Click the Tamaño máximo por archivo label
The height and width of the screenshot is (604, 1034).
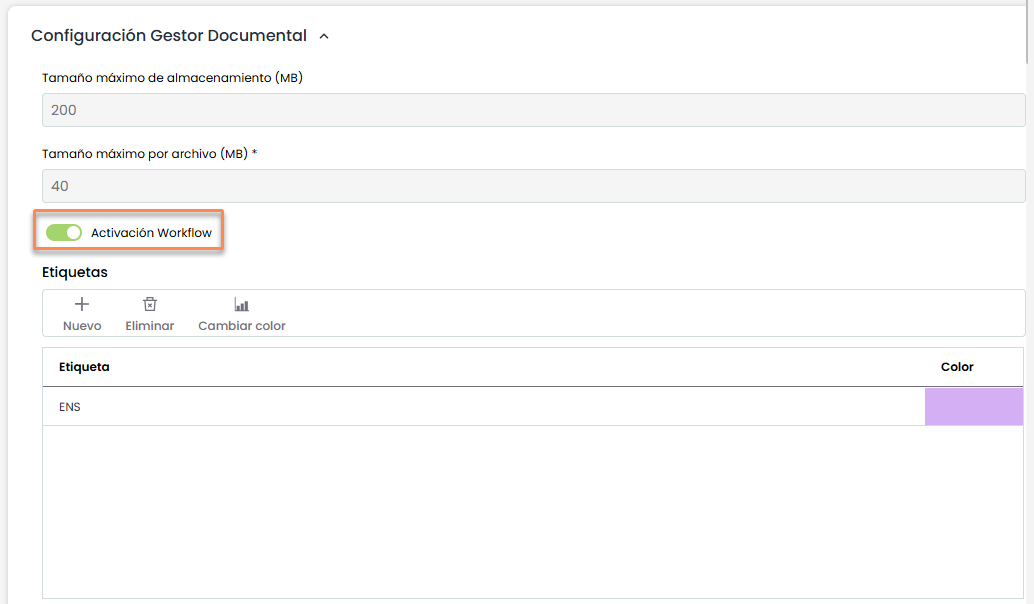[x=150, y=154]
